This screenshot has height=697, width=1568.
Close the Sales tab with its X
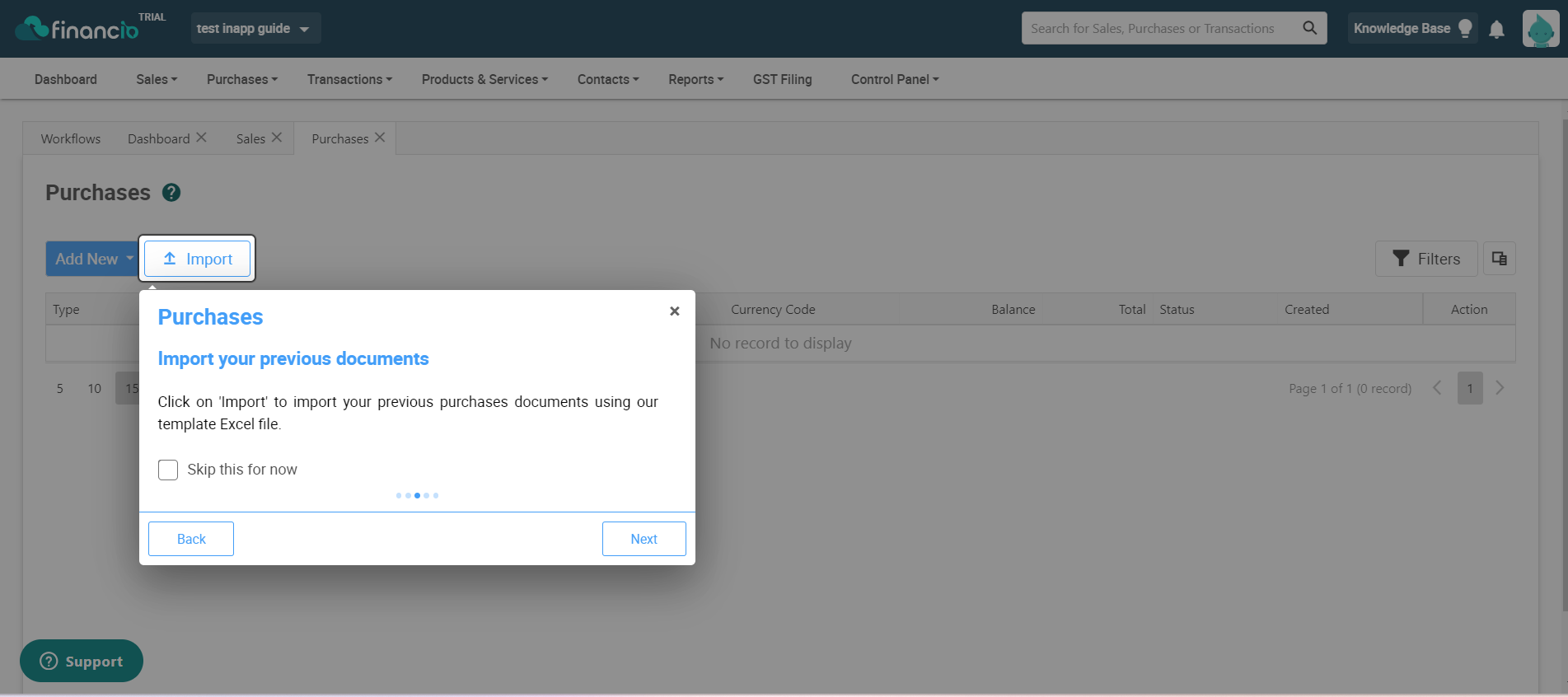click(277, 138)
